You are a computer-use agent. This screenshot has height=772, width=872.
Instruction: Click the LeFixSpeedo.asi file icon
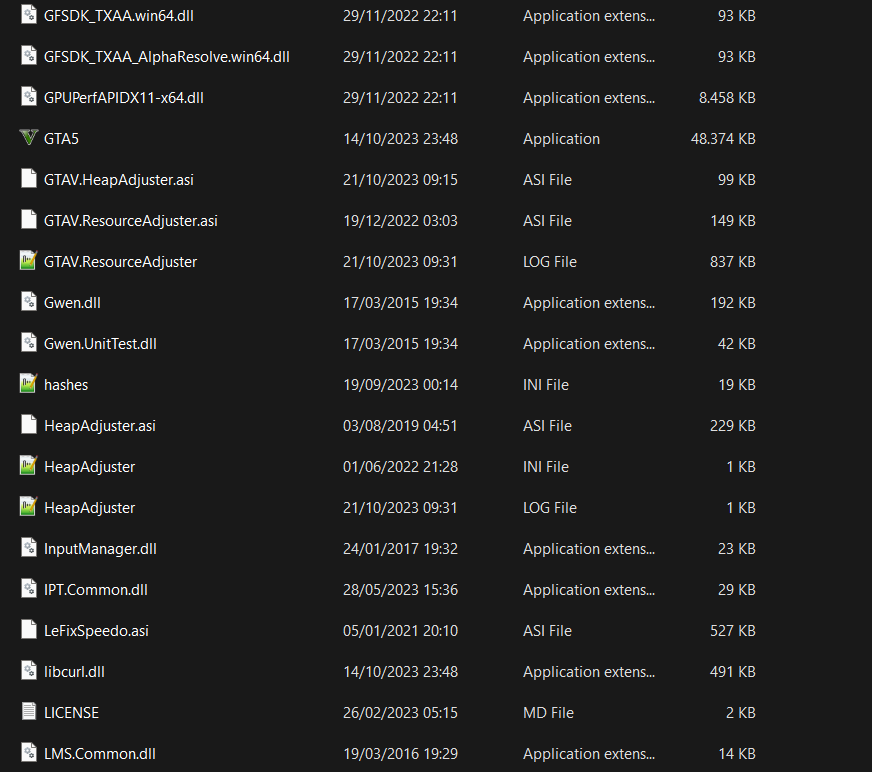point(28,631)
